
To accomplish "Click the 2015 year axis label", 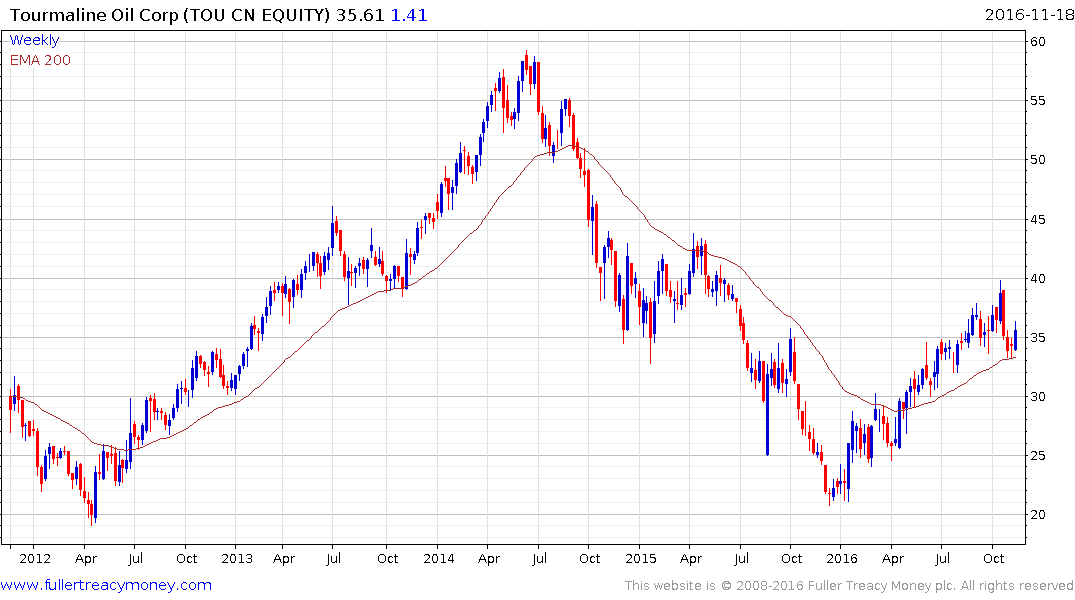I will pyautogui.click(x=641, y=558).
